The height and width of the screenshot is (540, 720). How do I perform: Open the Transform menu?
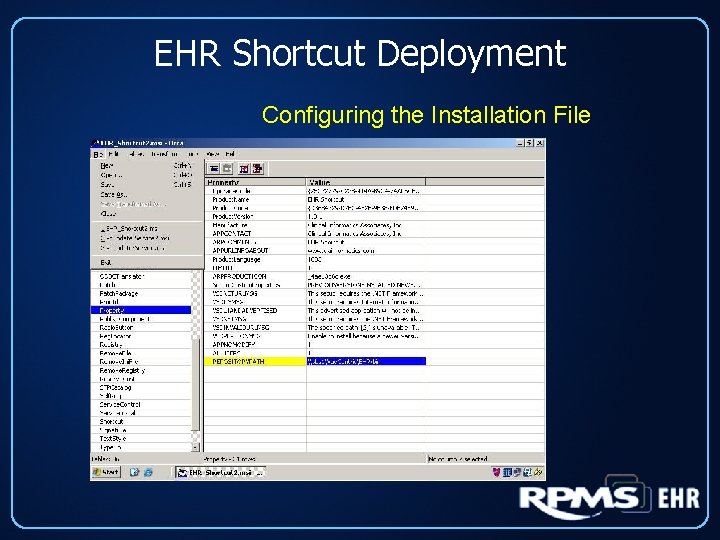[x=164, y=154]
